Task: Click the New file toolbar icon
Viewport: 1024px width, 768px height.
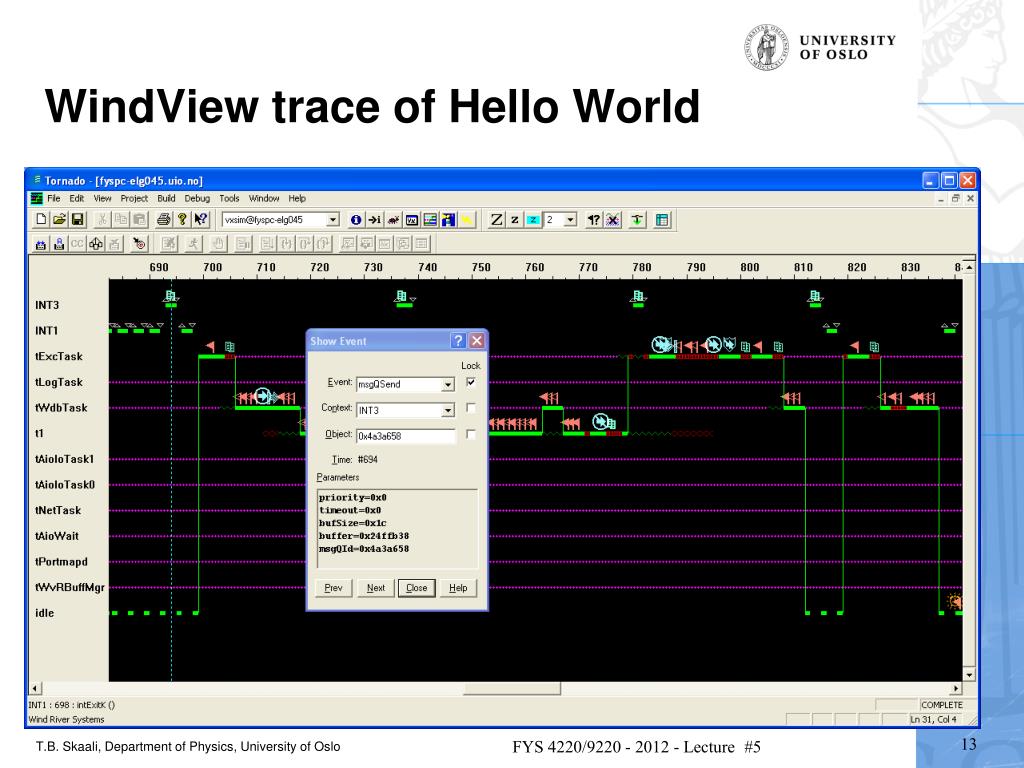Action: [41, 220]
